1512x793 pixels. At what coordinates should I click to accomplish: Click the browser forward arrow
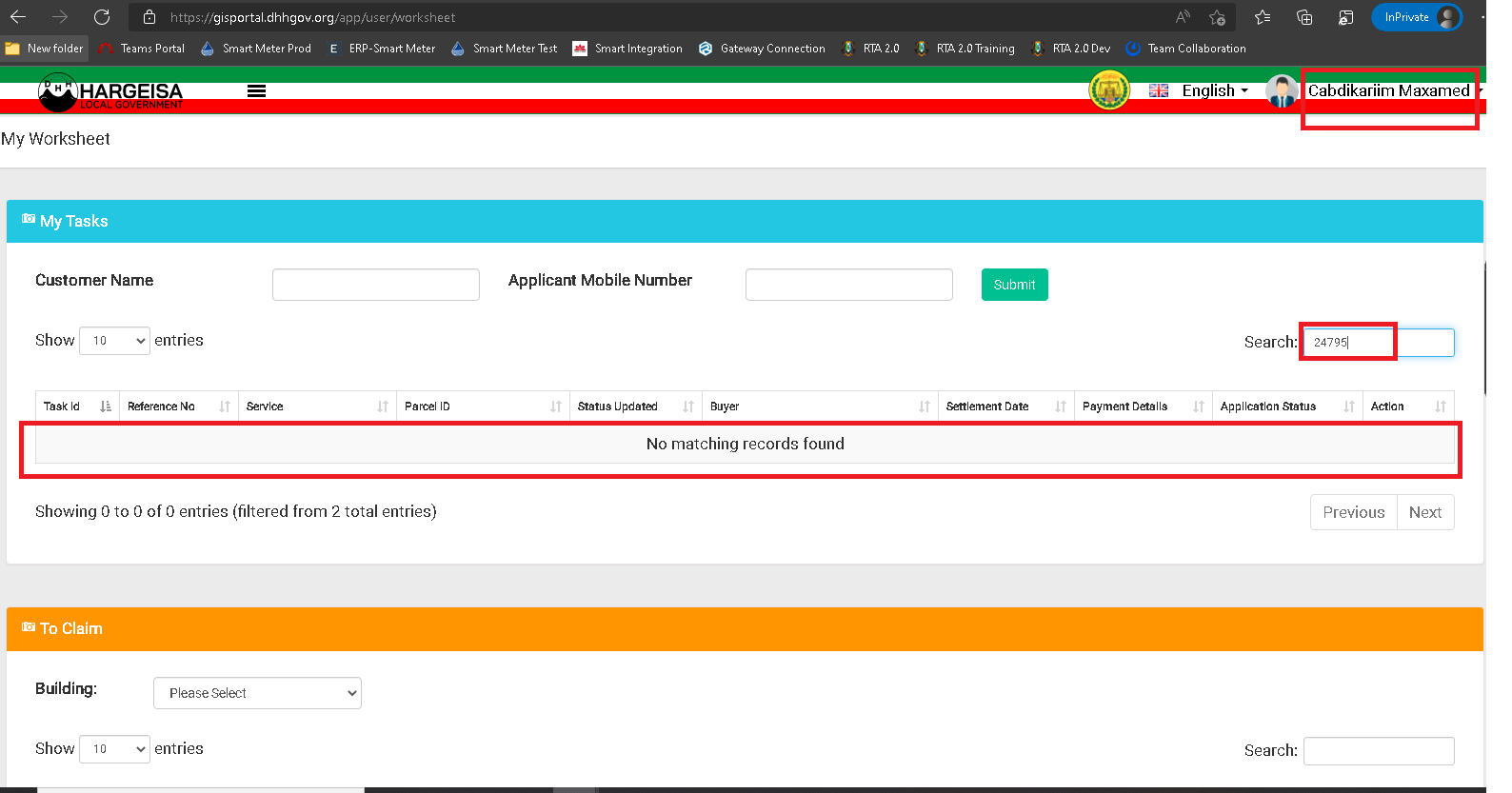click(x=60, y=17)
